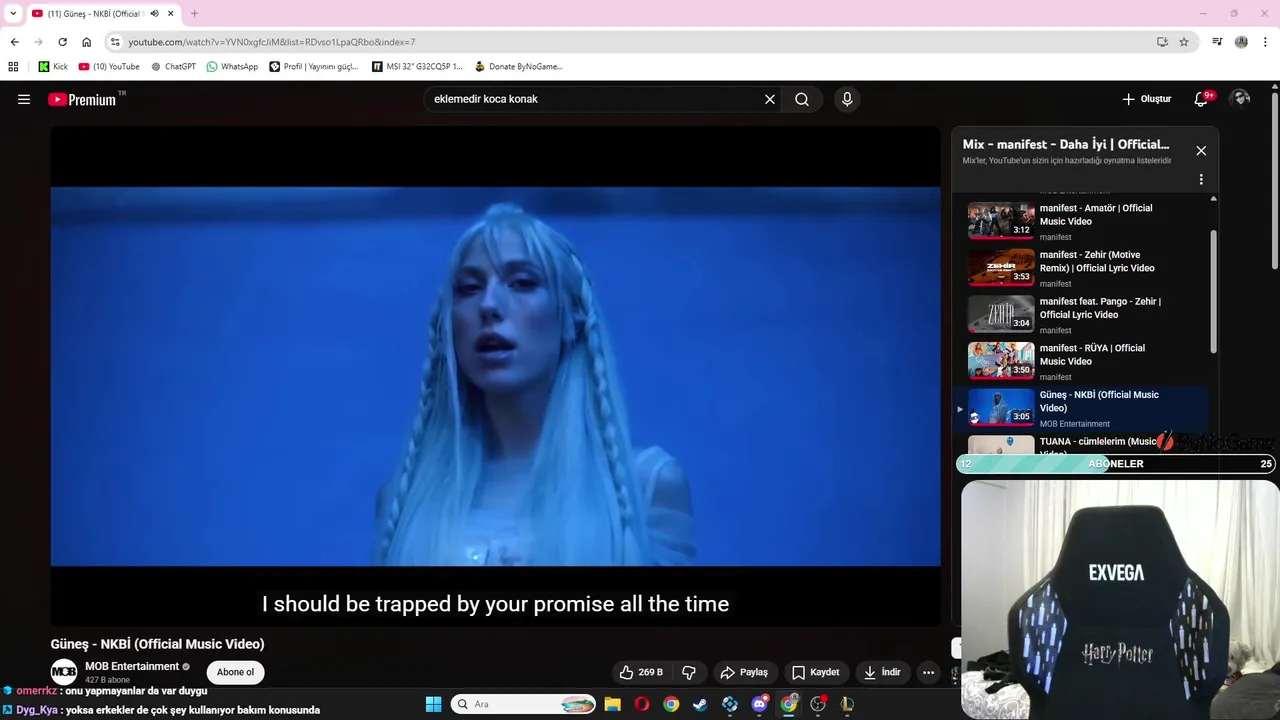The width and height of the screenshot is (1280, 720).
Task: Open the Chrome apps grid shortcut
Action: click(x=13, y=66)
